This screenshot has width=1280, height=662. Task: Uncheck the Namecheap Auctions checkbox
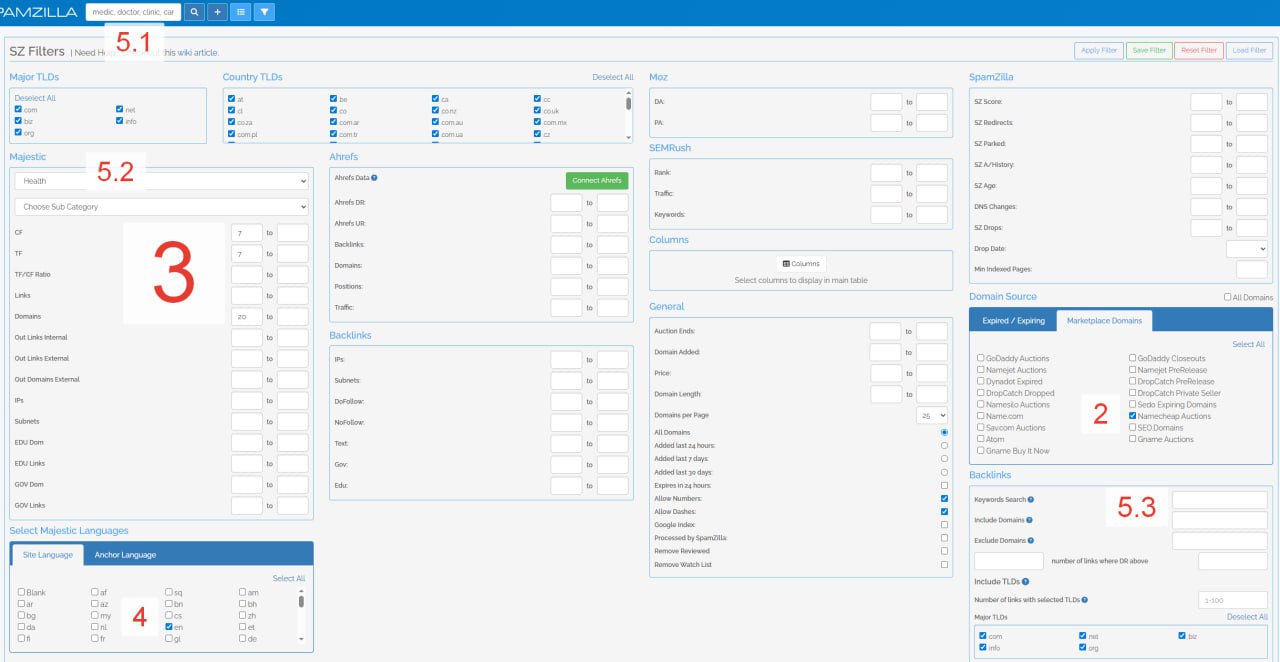pos(1132,416)
